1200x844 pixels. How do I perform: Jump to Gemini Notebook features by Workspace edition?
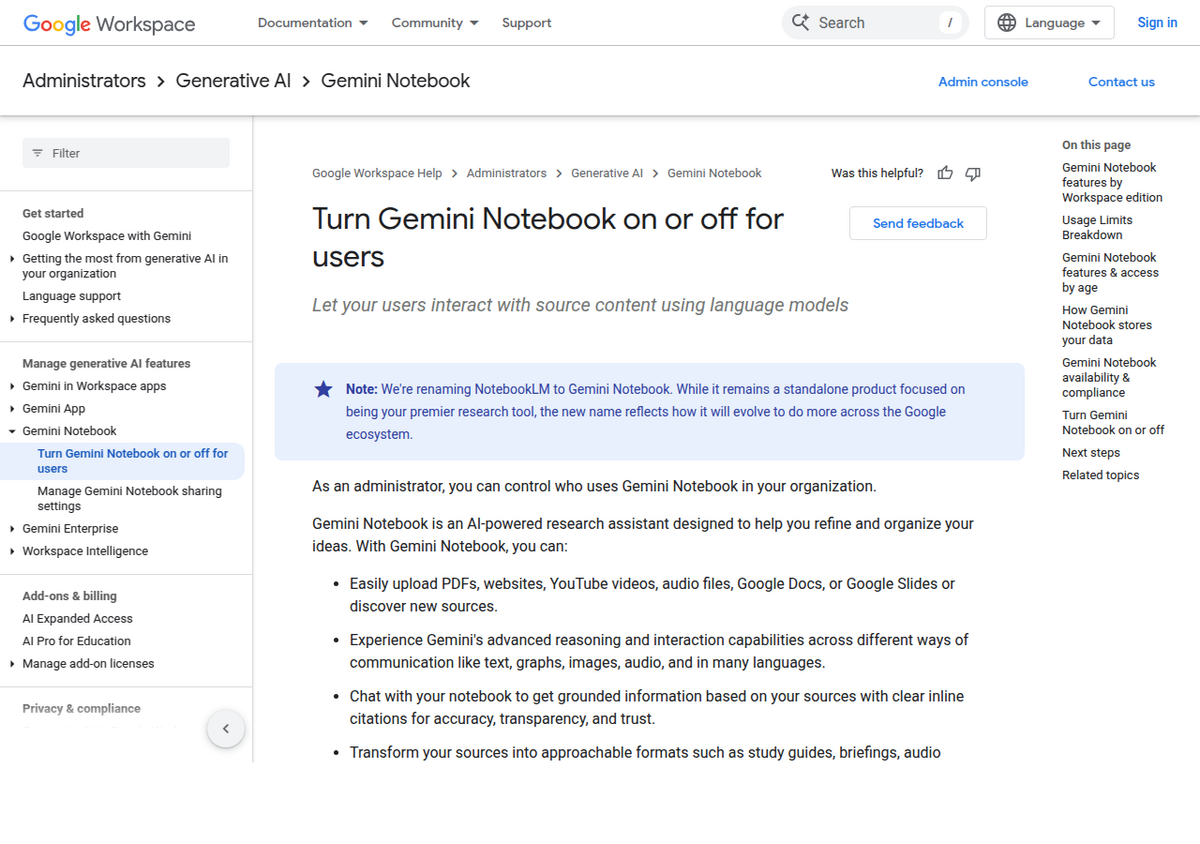coord(1112,183)
